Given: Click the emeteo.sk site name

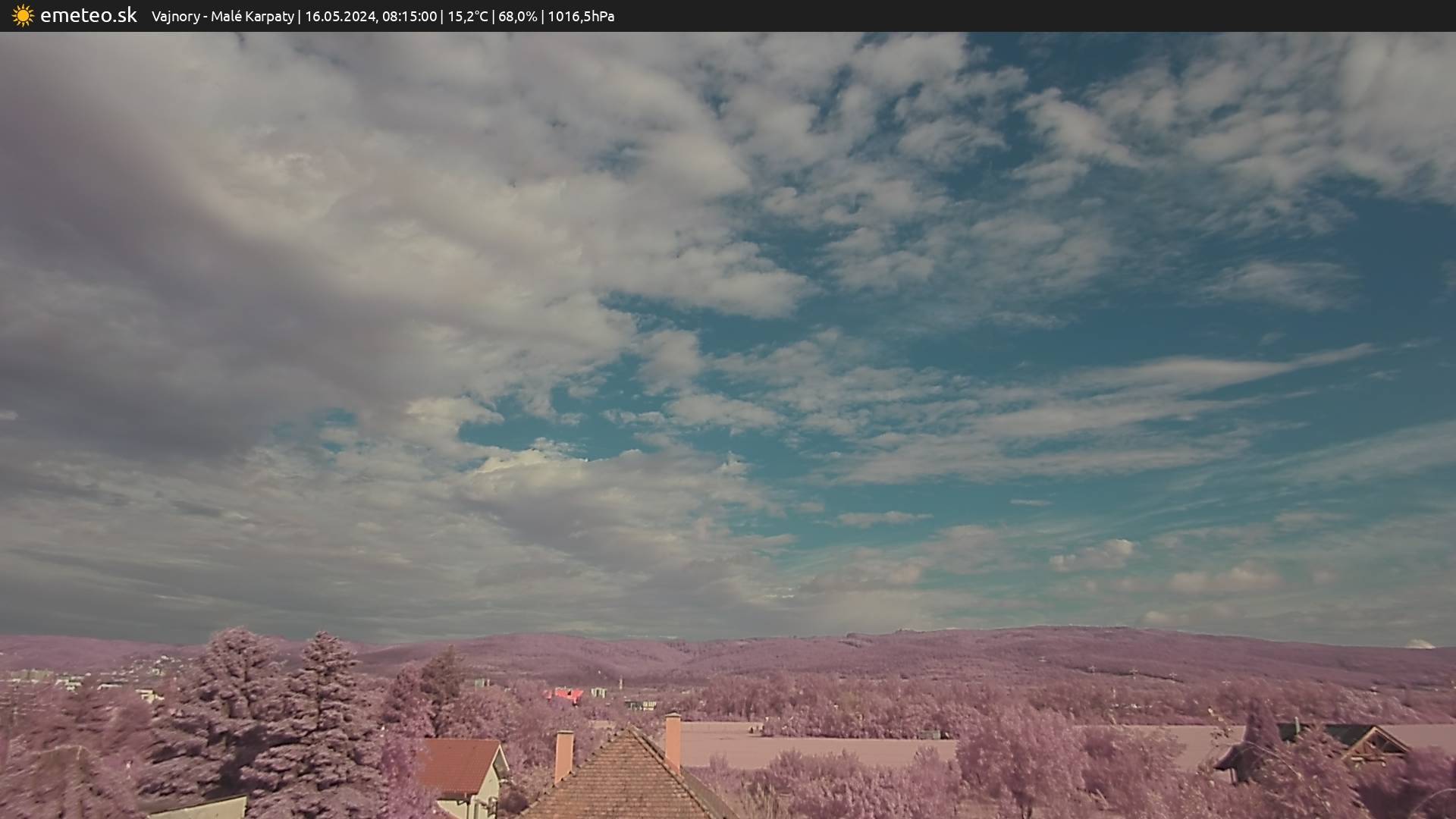Looking at the screenshot, I should [x=89, y=16].
